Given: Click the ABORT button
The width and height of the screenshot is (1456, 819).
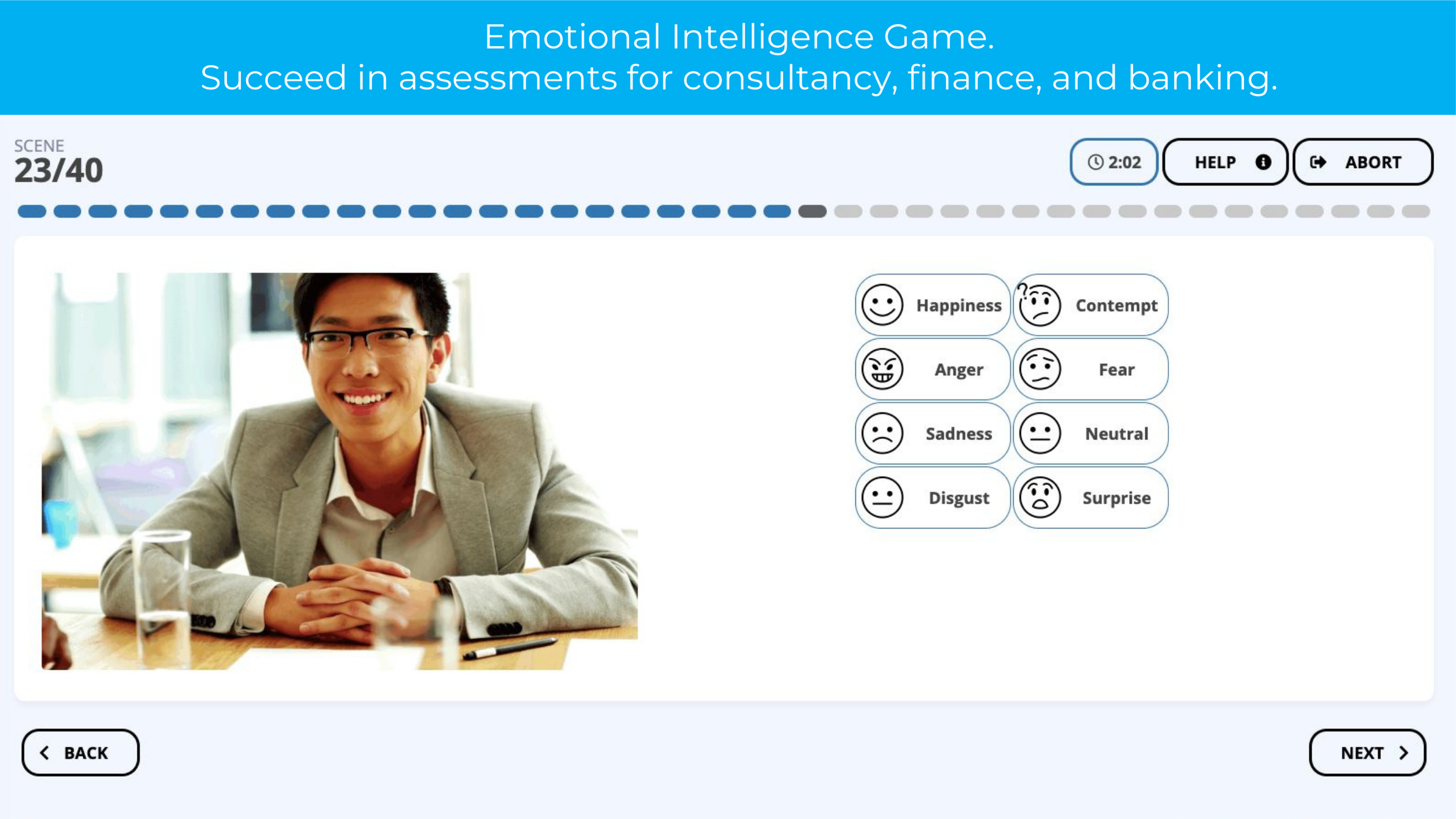Looking at the screenshot, I should 1363,161.
